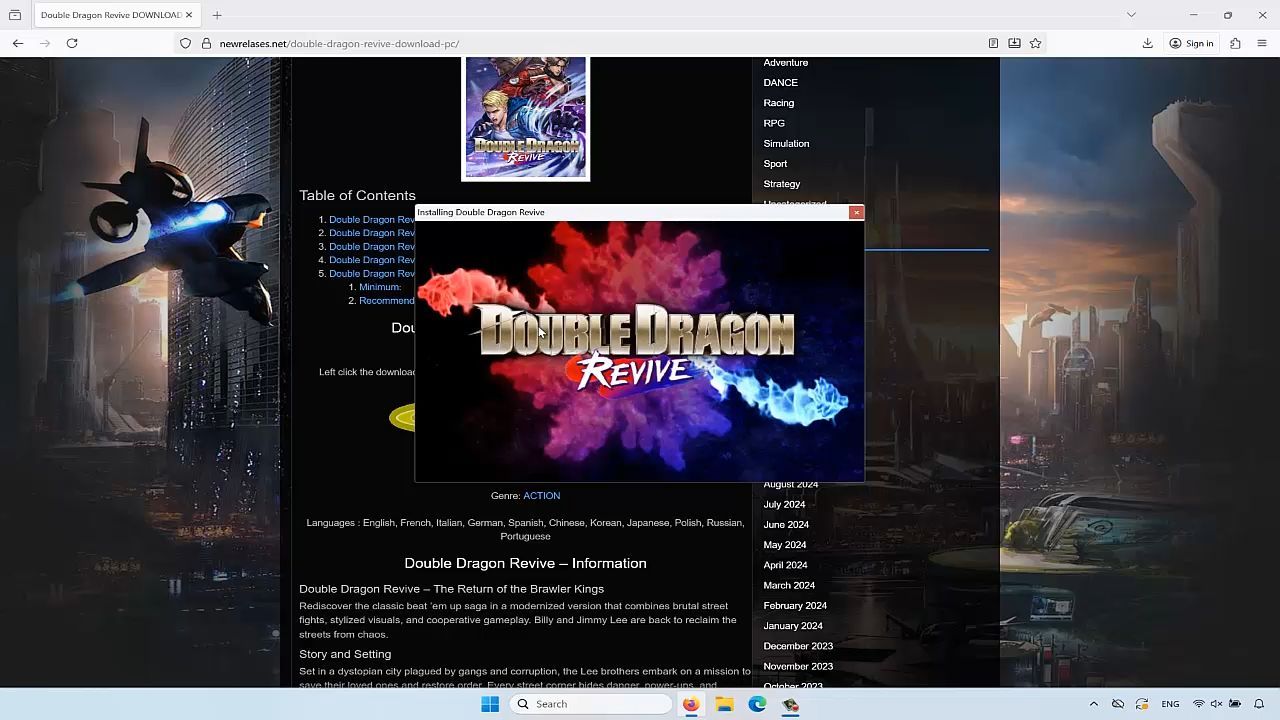Viewport: 1280px width, 720px height.
Task: Click the tracking protection shield icon
Action: 185,43
